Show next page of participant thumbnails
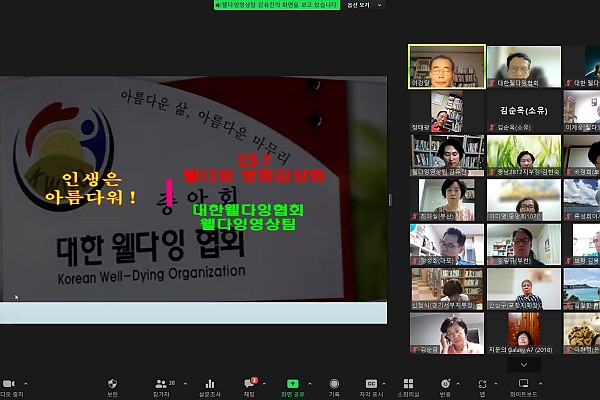The width and height of the screenshot is (600, 400). [524, 365]
